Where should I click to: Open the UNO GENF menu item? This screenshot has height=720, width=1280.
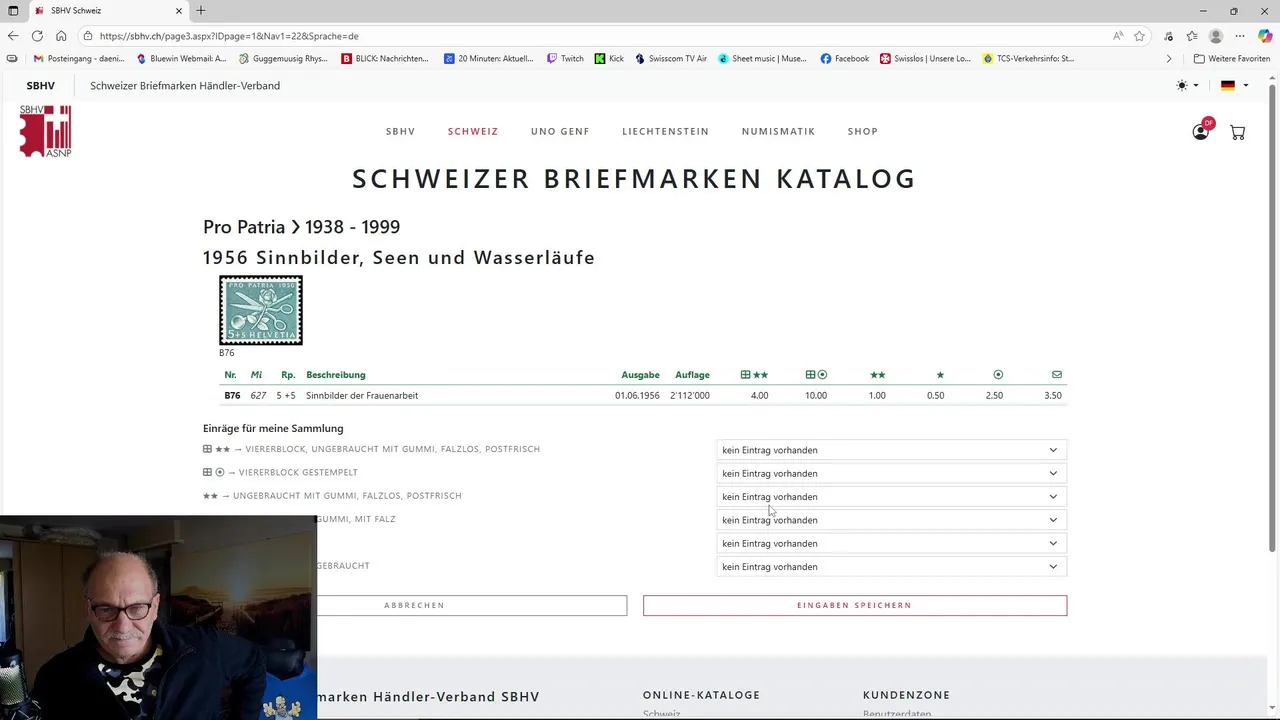(560, 132)
